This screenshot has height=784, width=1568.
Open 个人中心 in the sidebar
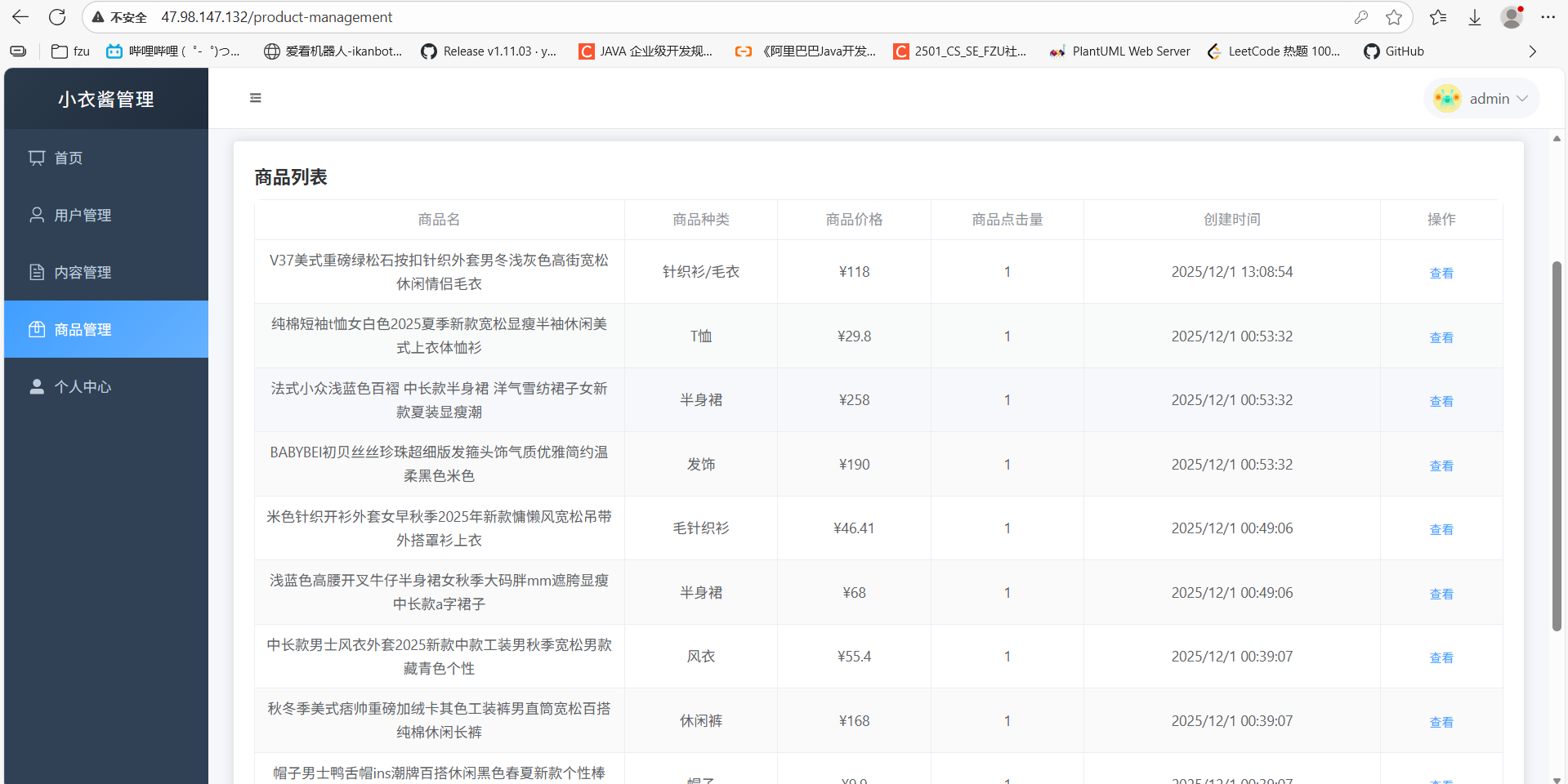click(106, 386)
